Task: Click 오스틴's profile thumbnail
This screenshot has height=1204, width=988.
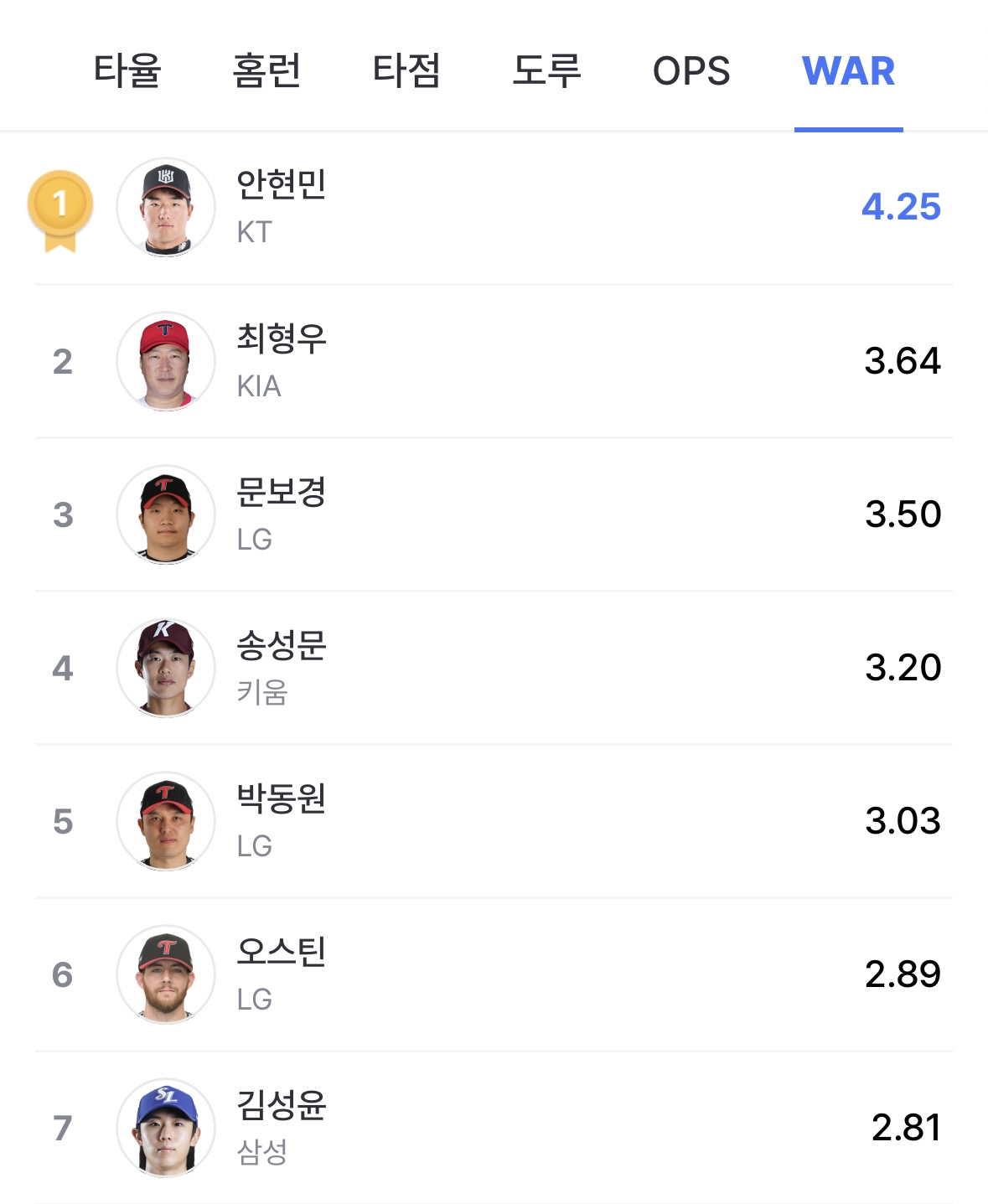Action: coord(166,974)
